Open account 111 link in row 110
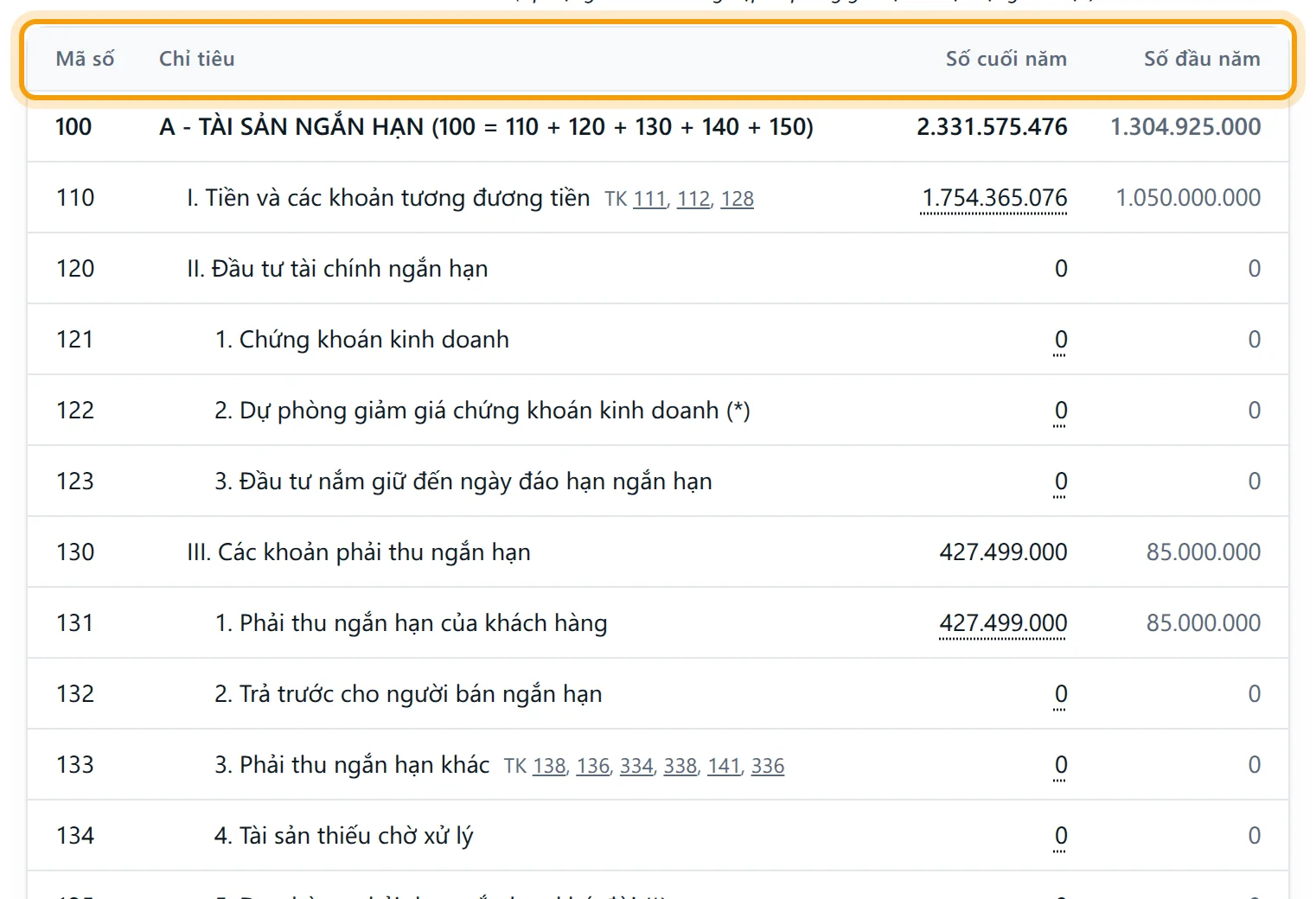Image resolution: width=1316 pixels, height=899 pixels. click(649, 199)
